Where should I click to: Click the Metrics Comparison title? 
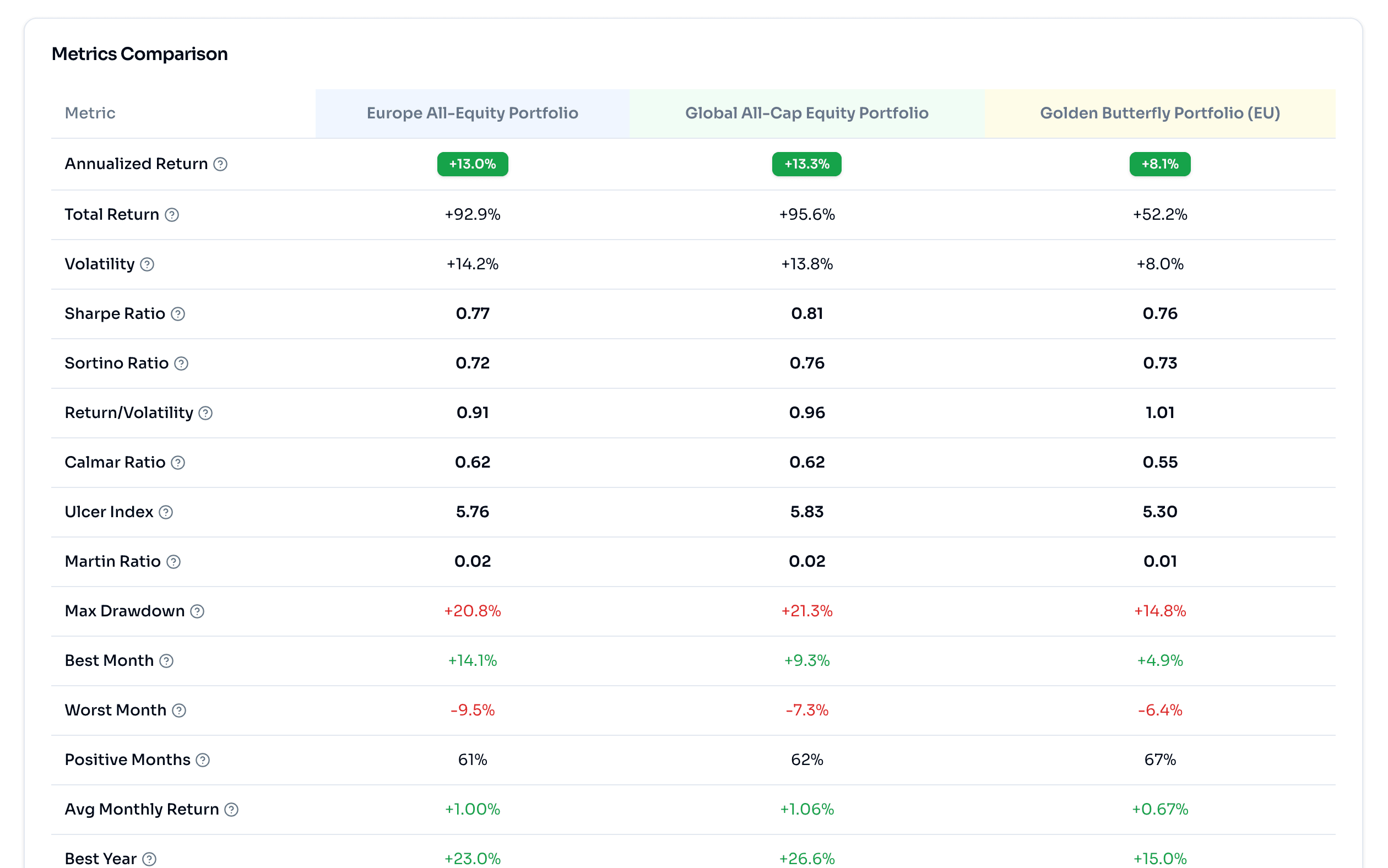pos(140,53)
